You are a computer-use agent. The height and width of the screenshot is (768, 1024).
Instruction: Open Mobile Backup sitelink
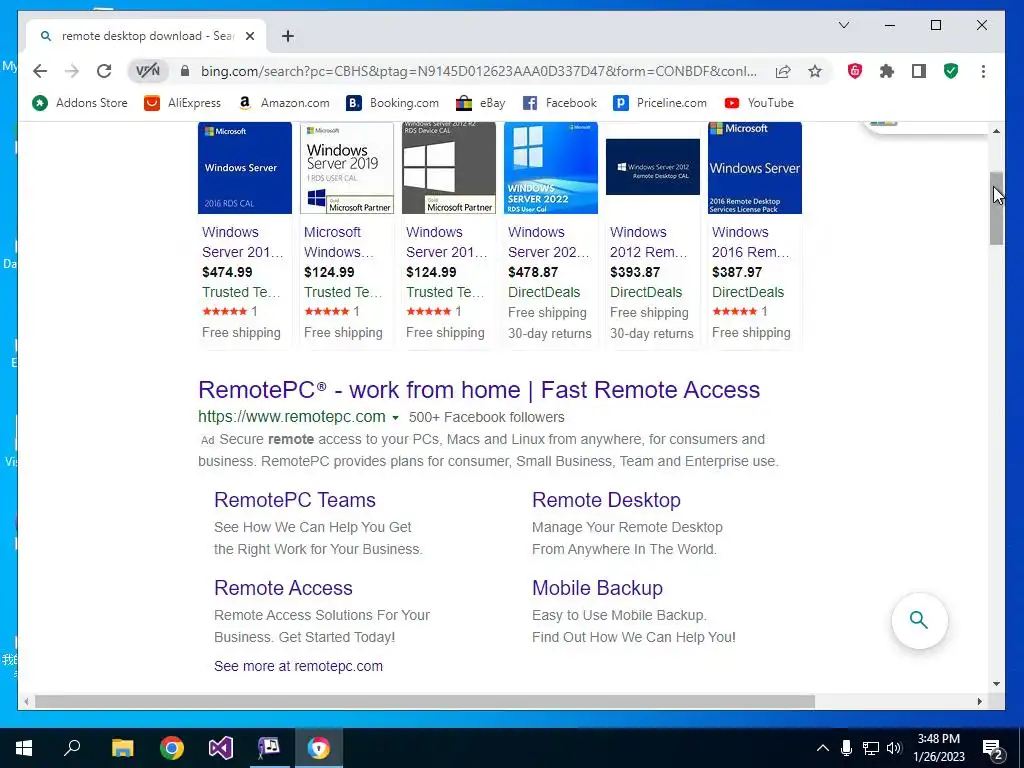click(597, 588)
